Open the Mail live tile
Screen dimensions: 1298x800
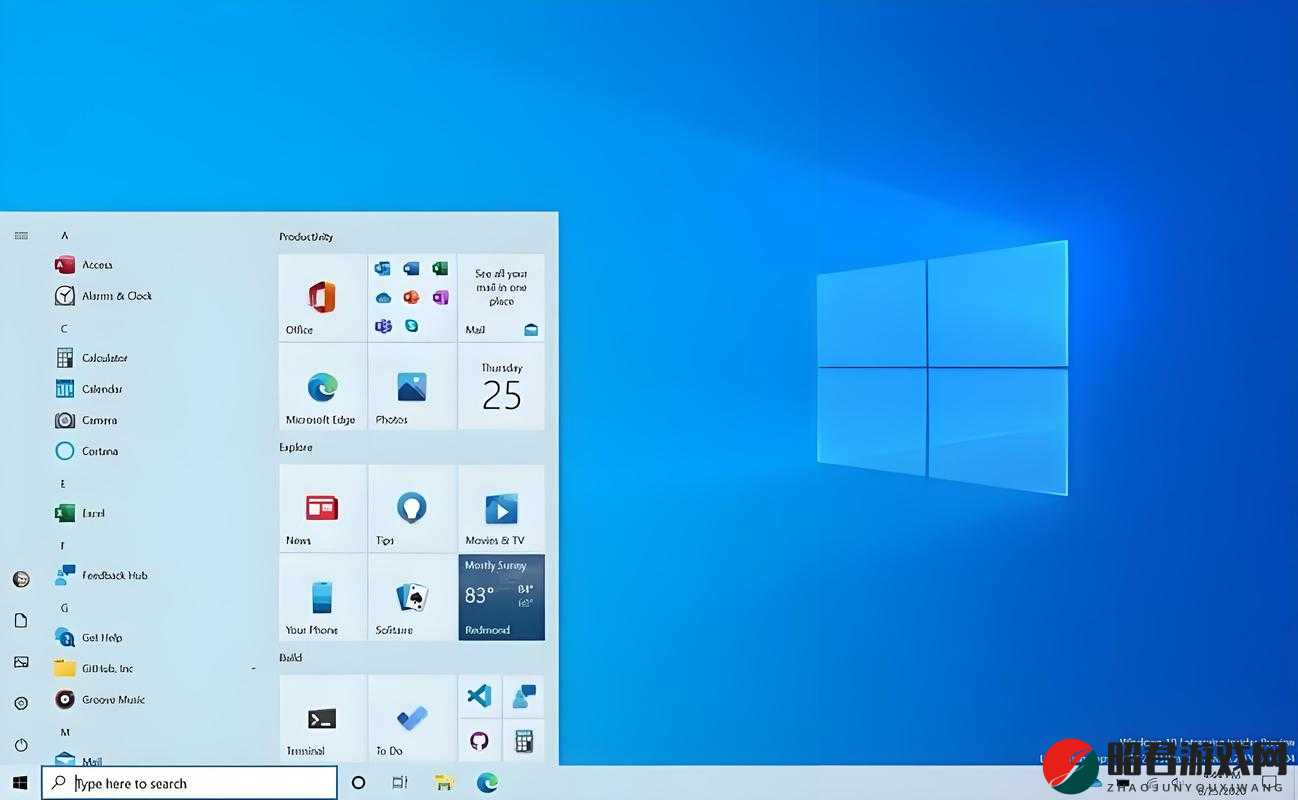pyautogui.click(x=501, y=297)
